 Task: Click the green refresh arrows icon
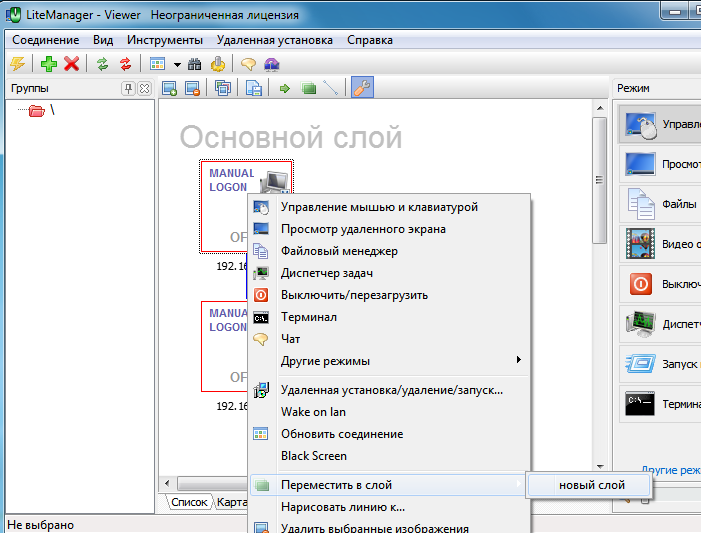point(102,64)
